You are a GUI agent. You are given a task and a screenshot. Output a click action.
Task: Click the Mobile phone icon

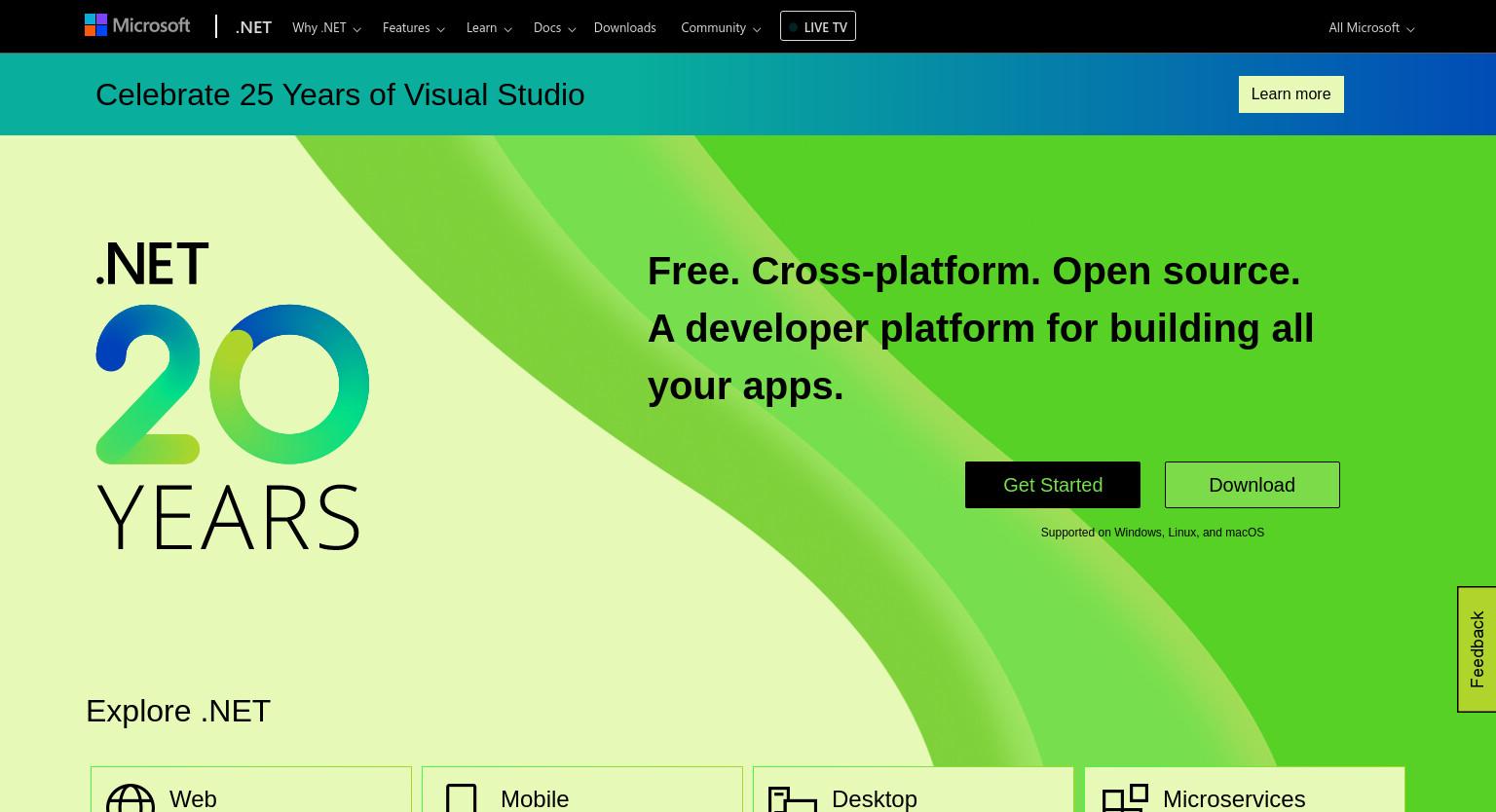click(x=462, y=797)
